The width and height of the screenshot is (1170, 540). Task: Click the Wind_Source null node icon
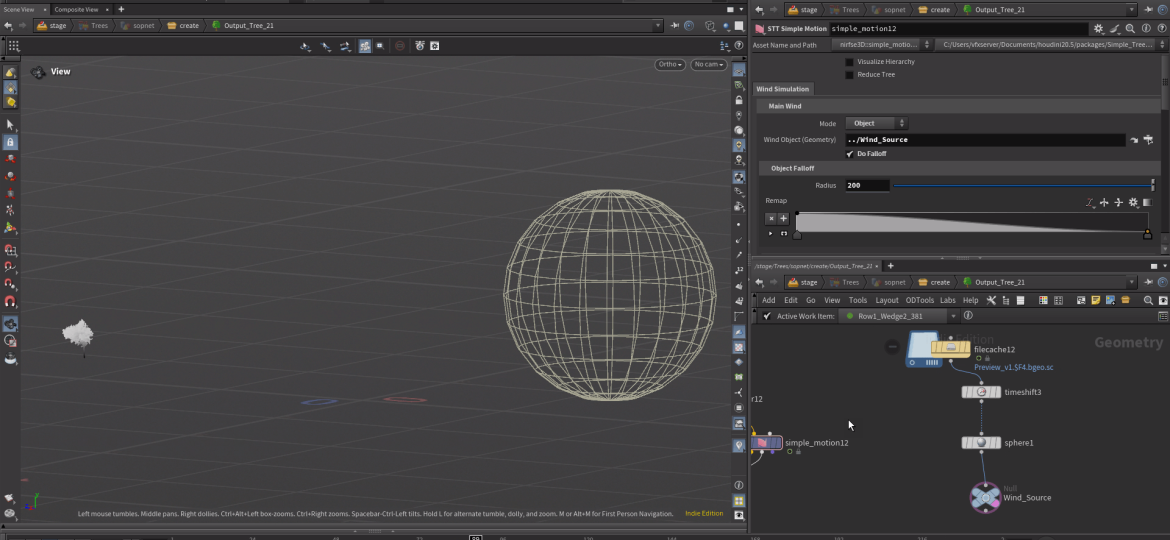coord(985,497)
